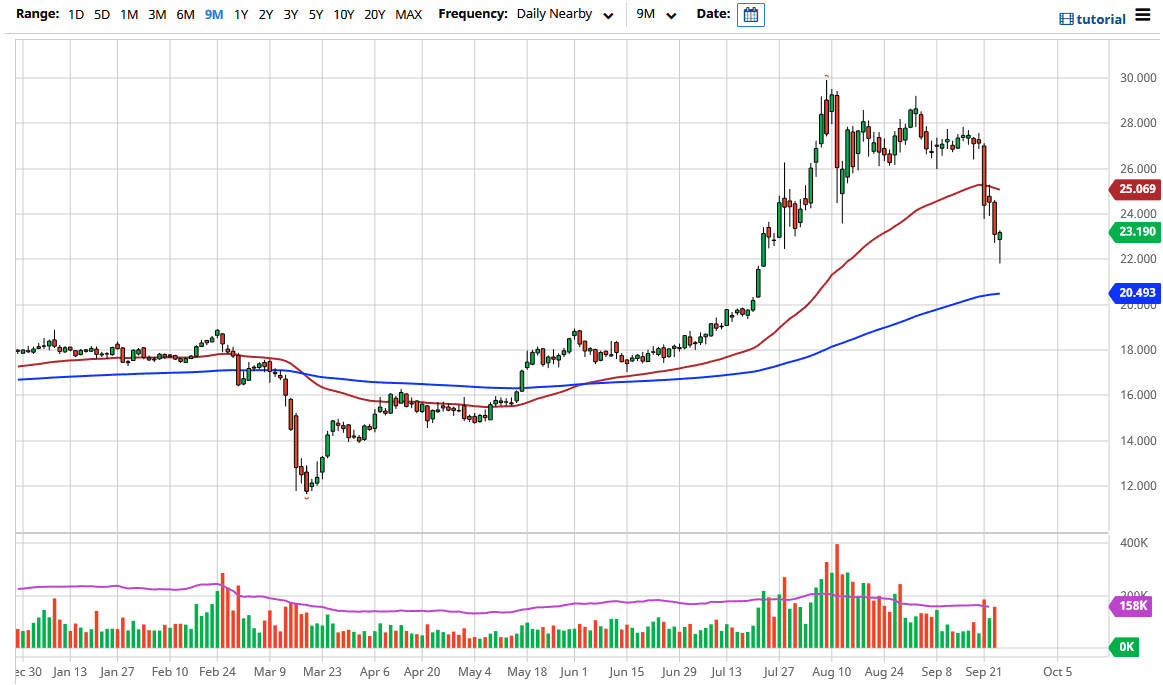Image resolution: width=1163 pixels, height=685 pixels.
Task: Select the 20Y range button
Action: tap(375, 15)
